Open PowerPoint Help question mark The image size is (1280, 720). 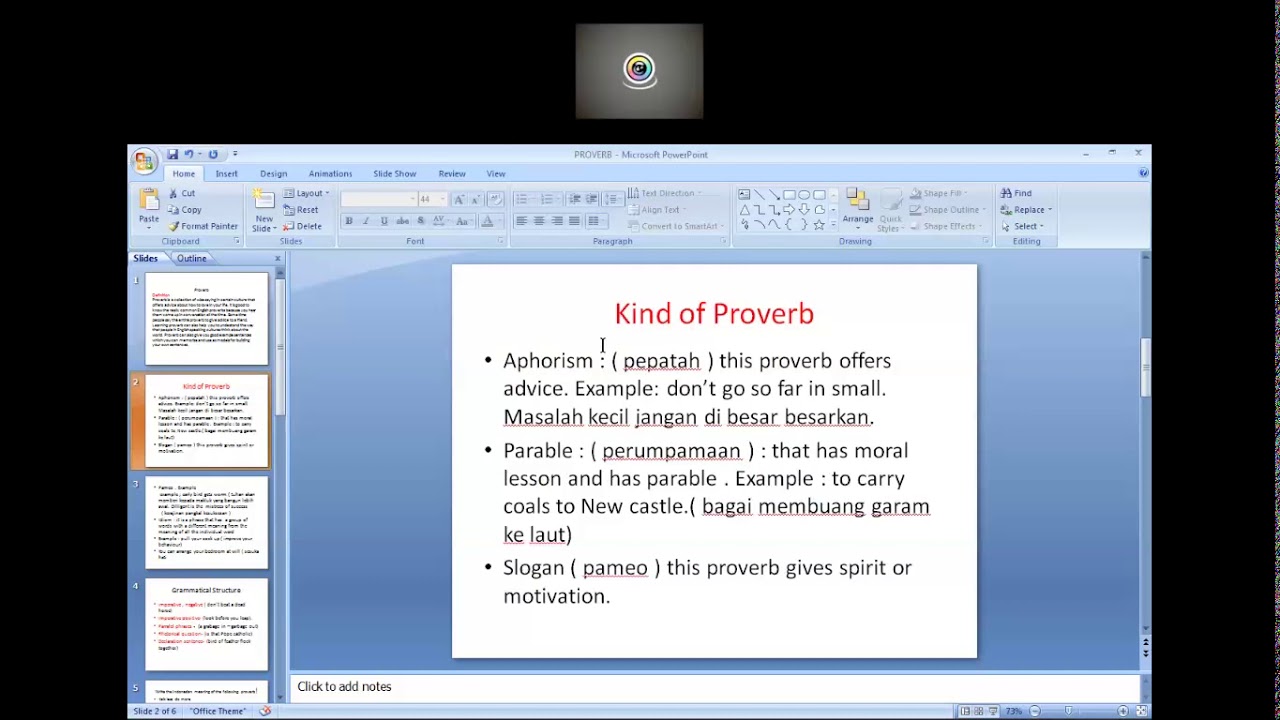pos(1143,173)
